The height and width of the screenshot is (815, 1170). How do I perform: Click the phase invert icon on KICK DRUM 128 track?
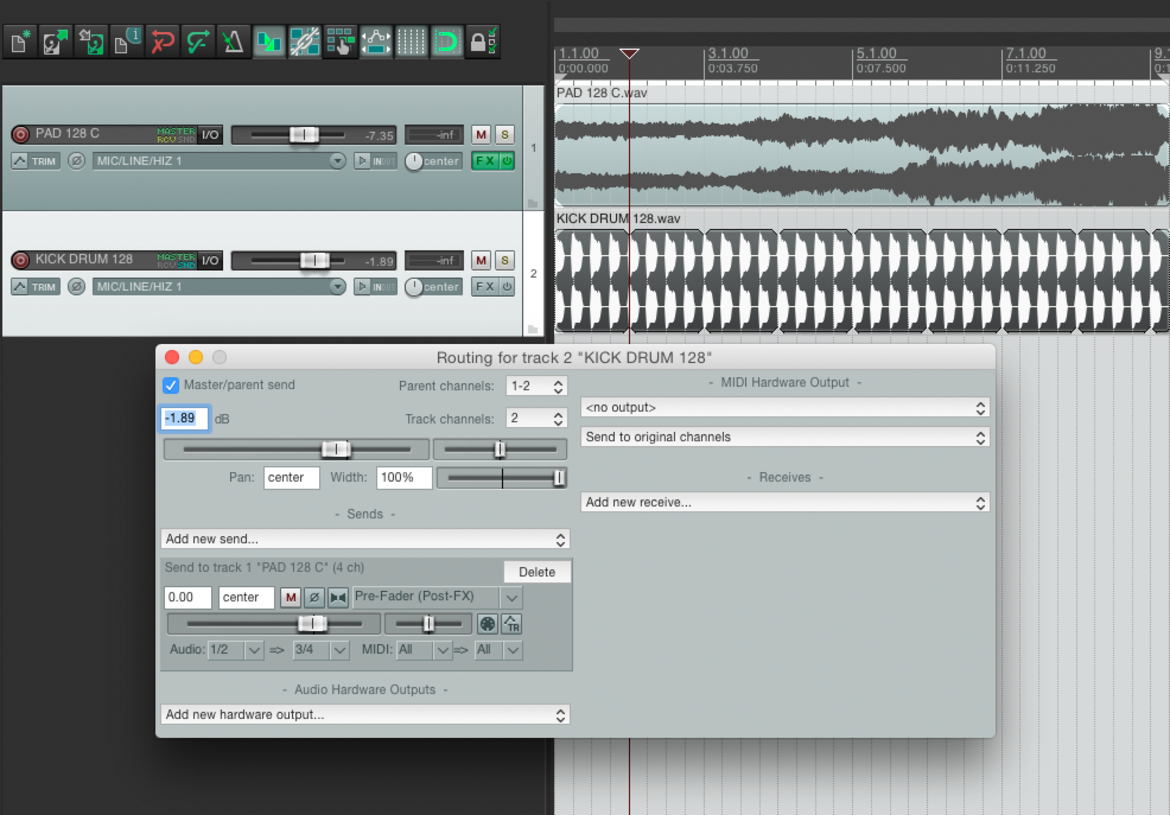pos(76,287)
